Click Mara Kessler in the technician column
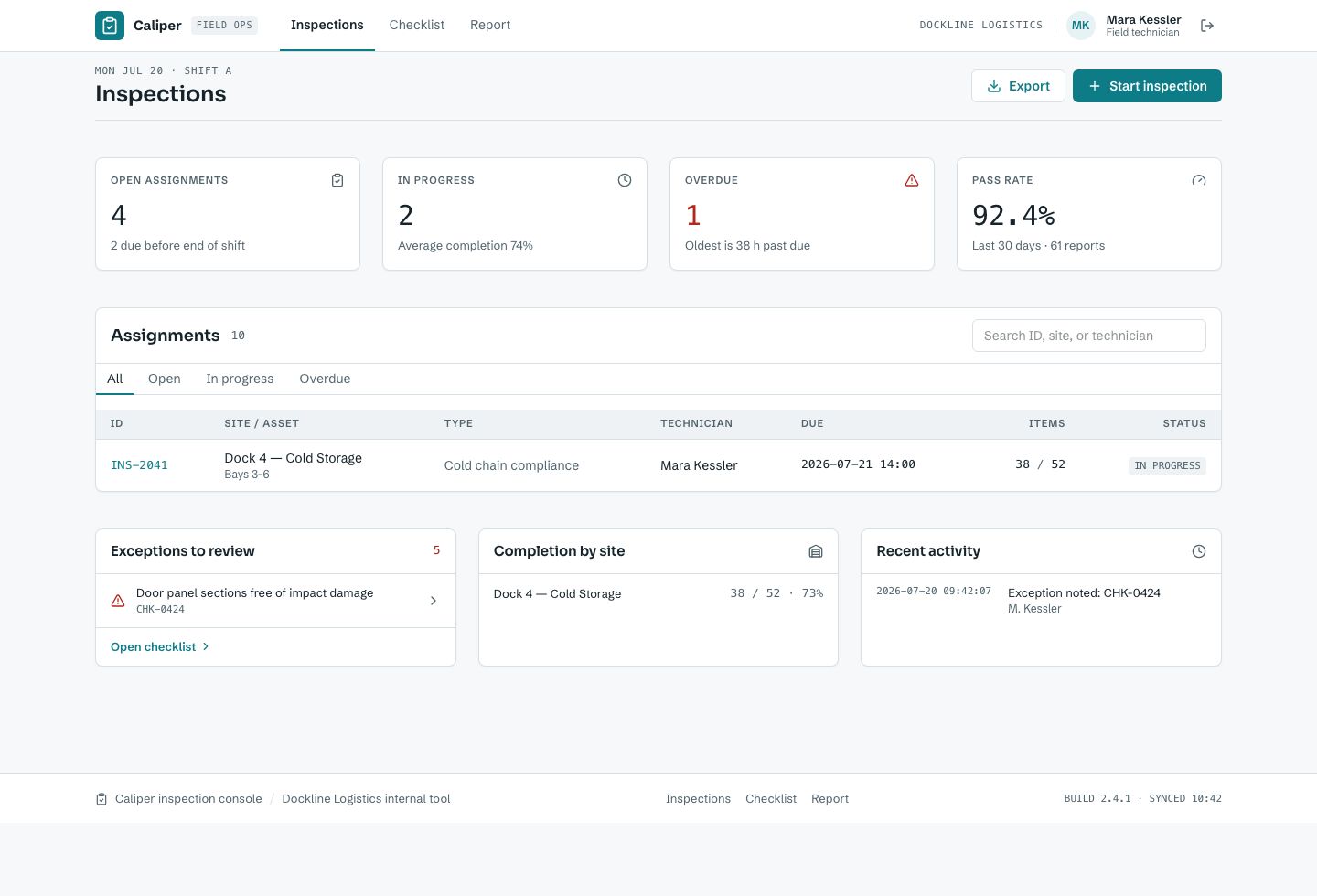This screenshot has height=896, width=1317. 699,465
